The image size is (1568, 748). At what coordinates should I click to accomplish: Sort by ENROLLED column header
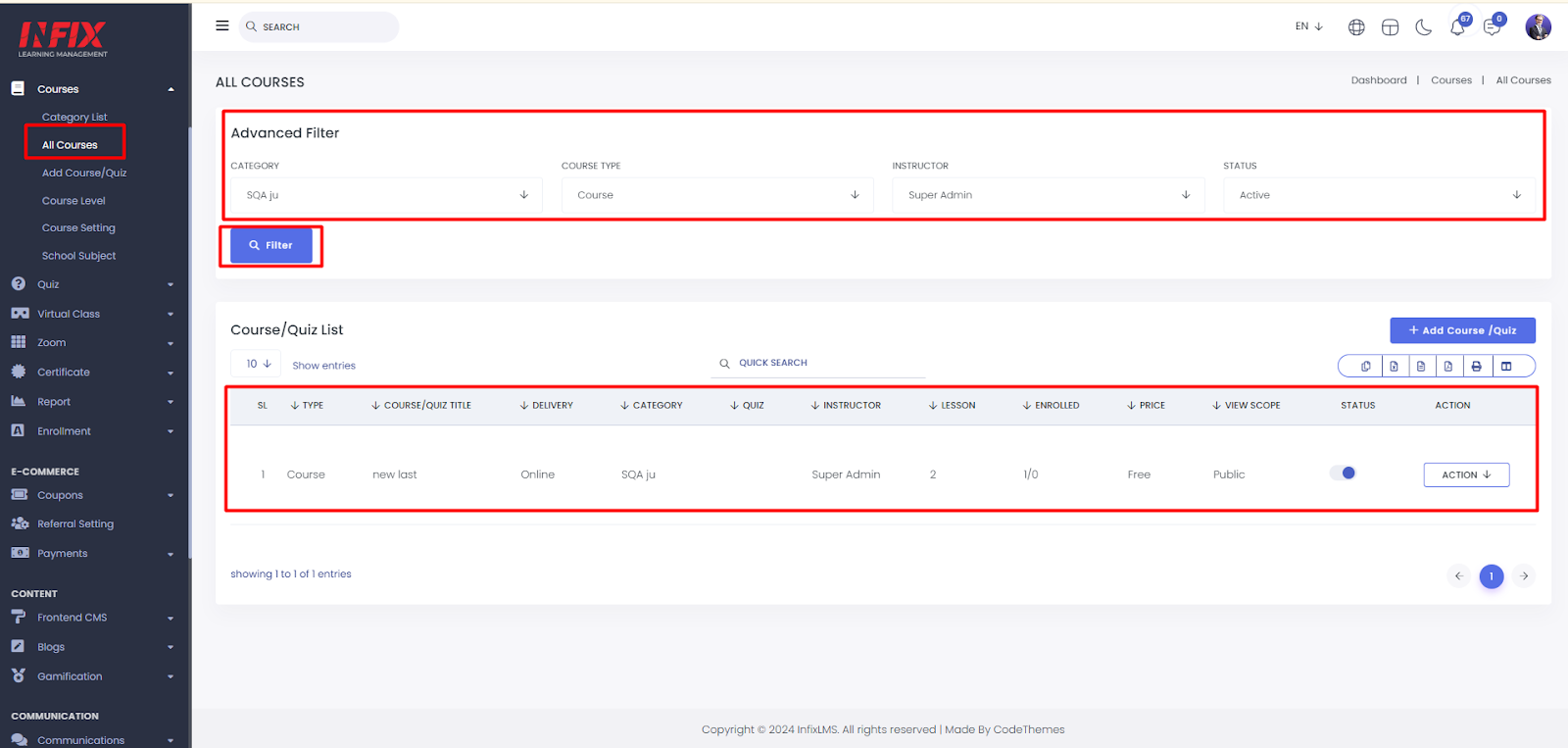pos(1051,405)
